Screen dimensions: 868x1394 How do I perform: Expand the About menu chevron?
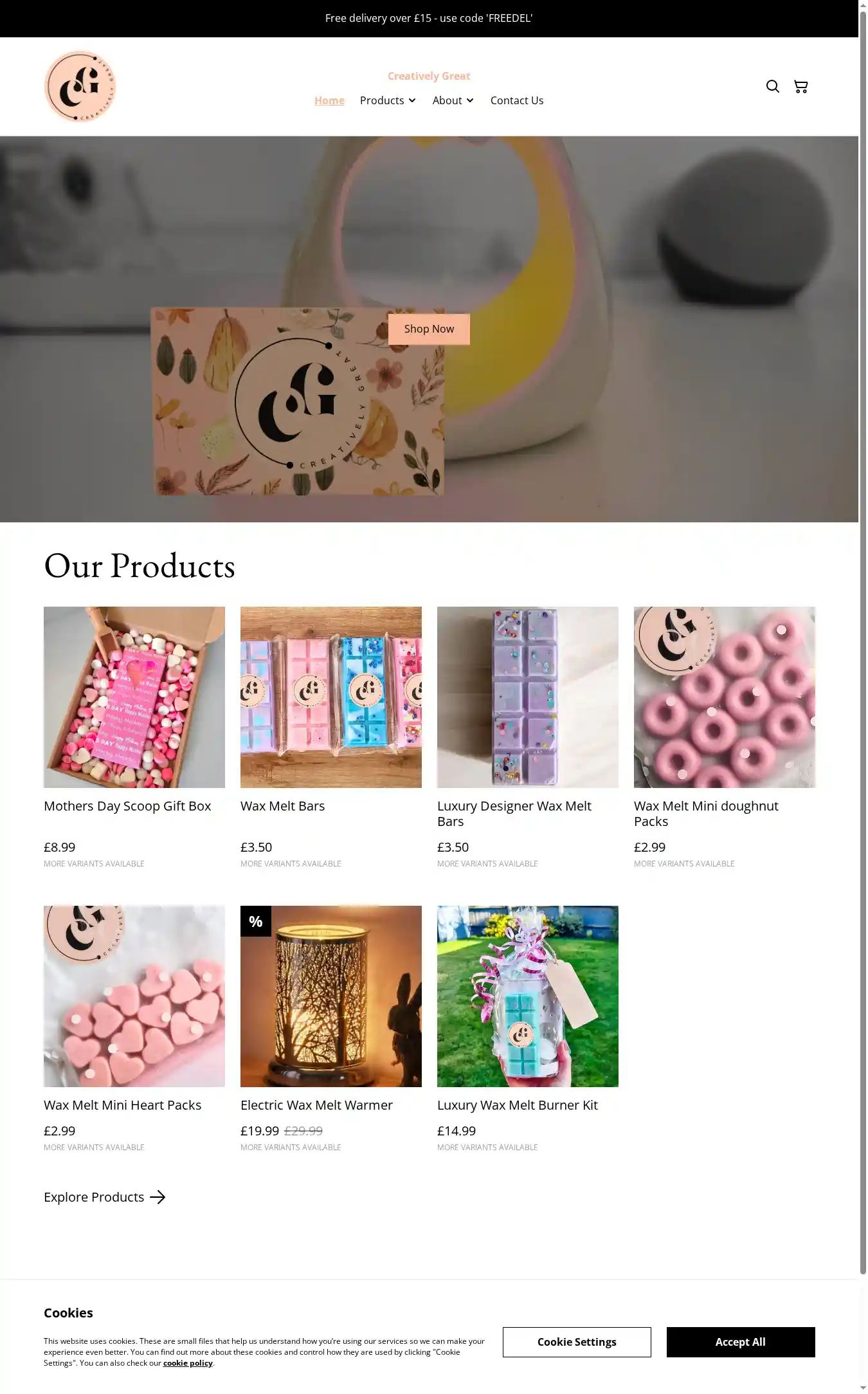(470, 100)
